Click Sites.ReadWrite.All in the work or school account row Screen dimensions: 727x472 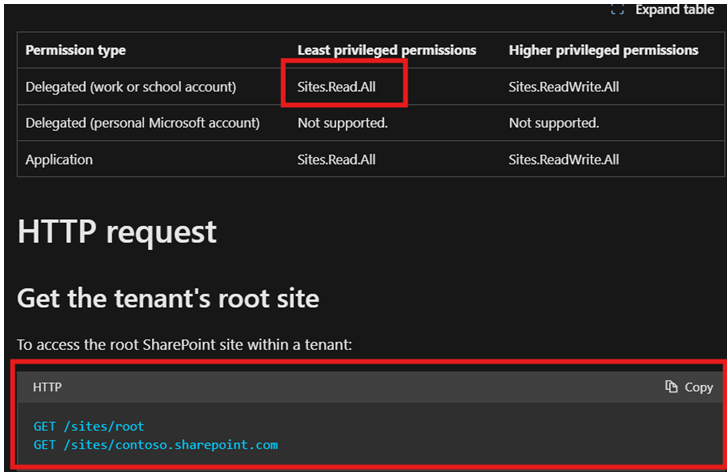564,87
